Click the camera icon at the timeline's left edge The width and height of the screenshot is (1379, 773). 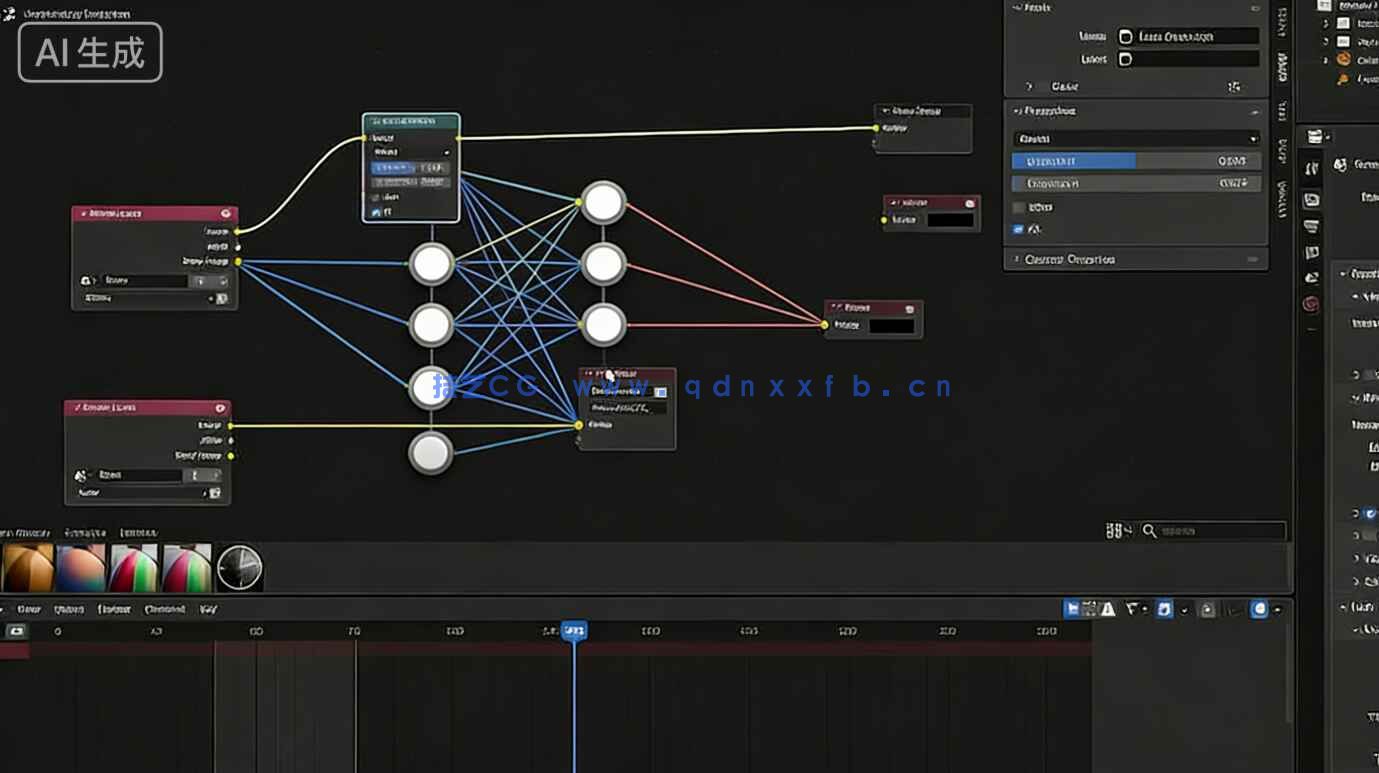pyautogui.click(x=16, y=631)
